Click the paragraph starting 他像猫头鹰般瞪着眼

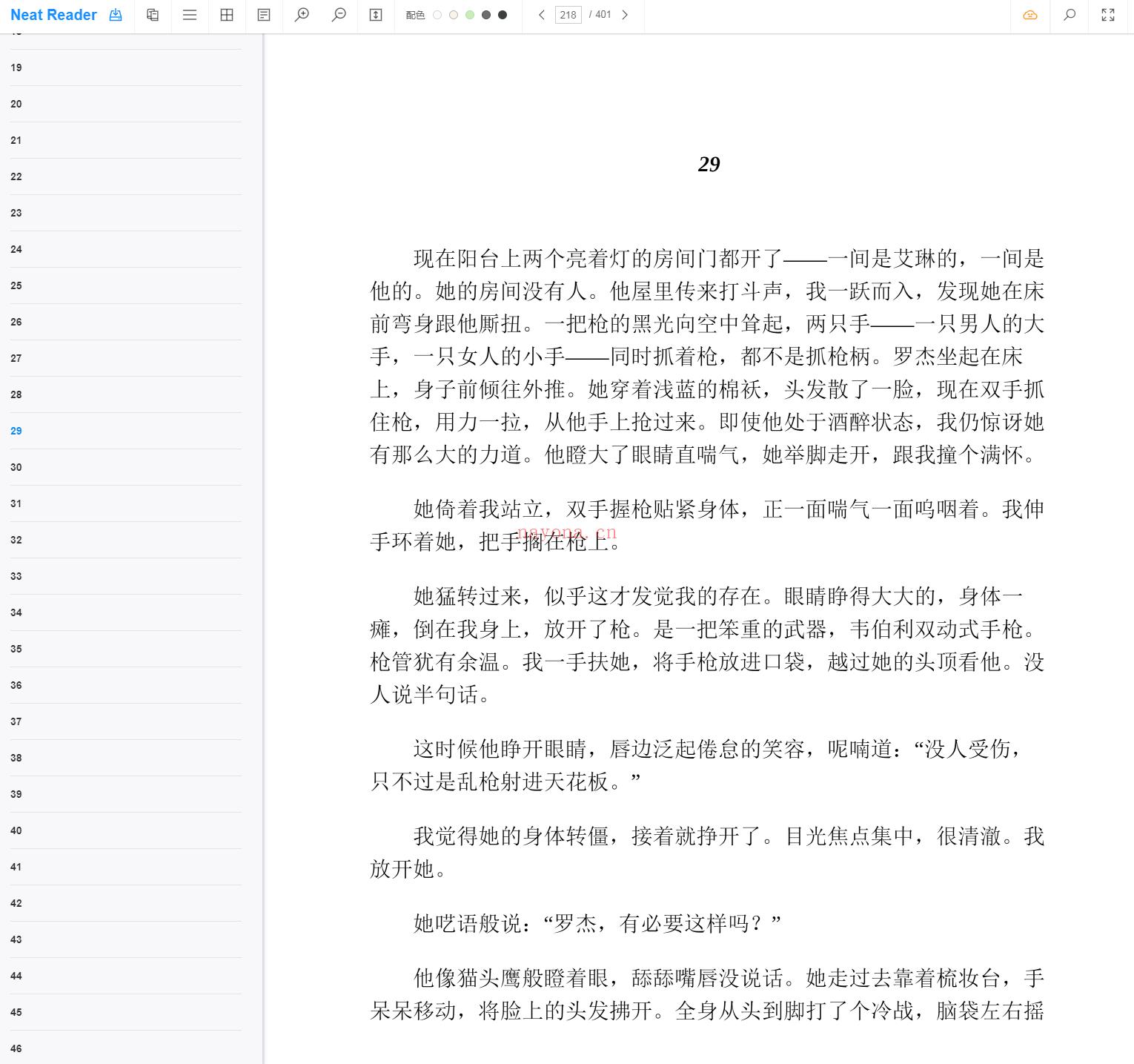coord(708,994)
